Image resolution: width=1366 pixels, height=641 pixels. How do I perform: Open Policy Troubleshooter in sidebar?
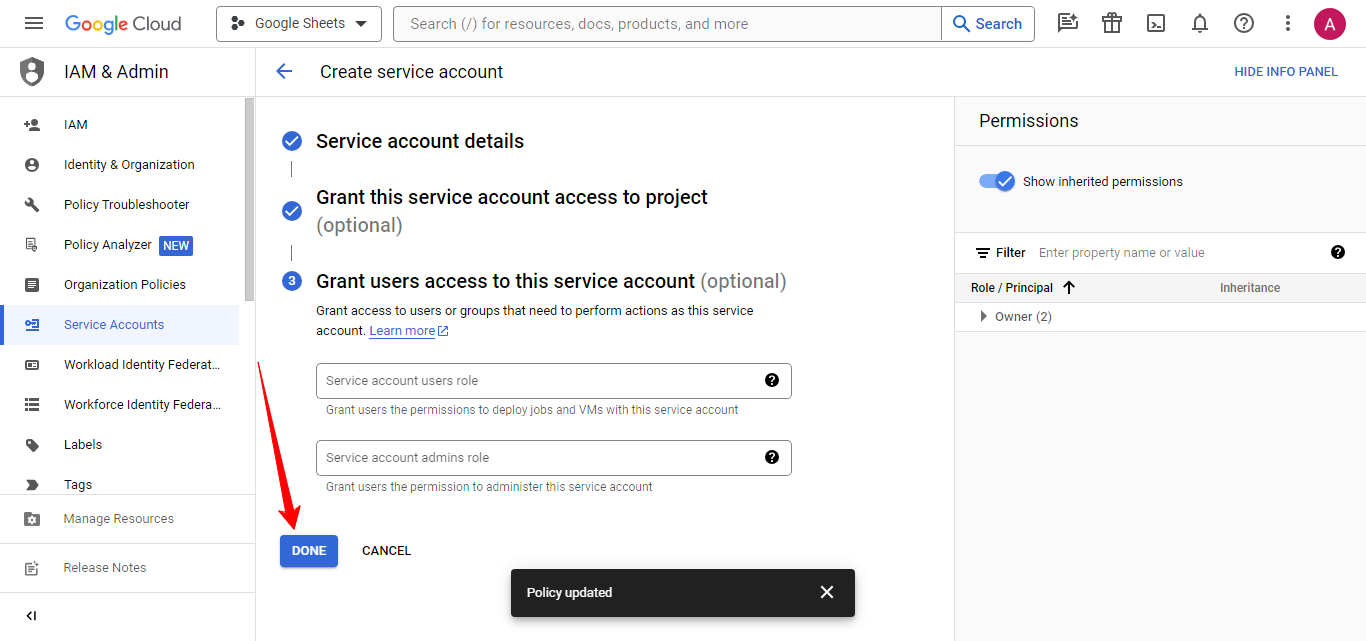coord(126,205)
